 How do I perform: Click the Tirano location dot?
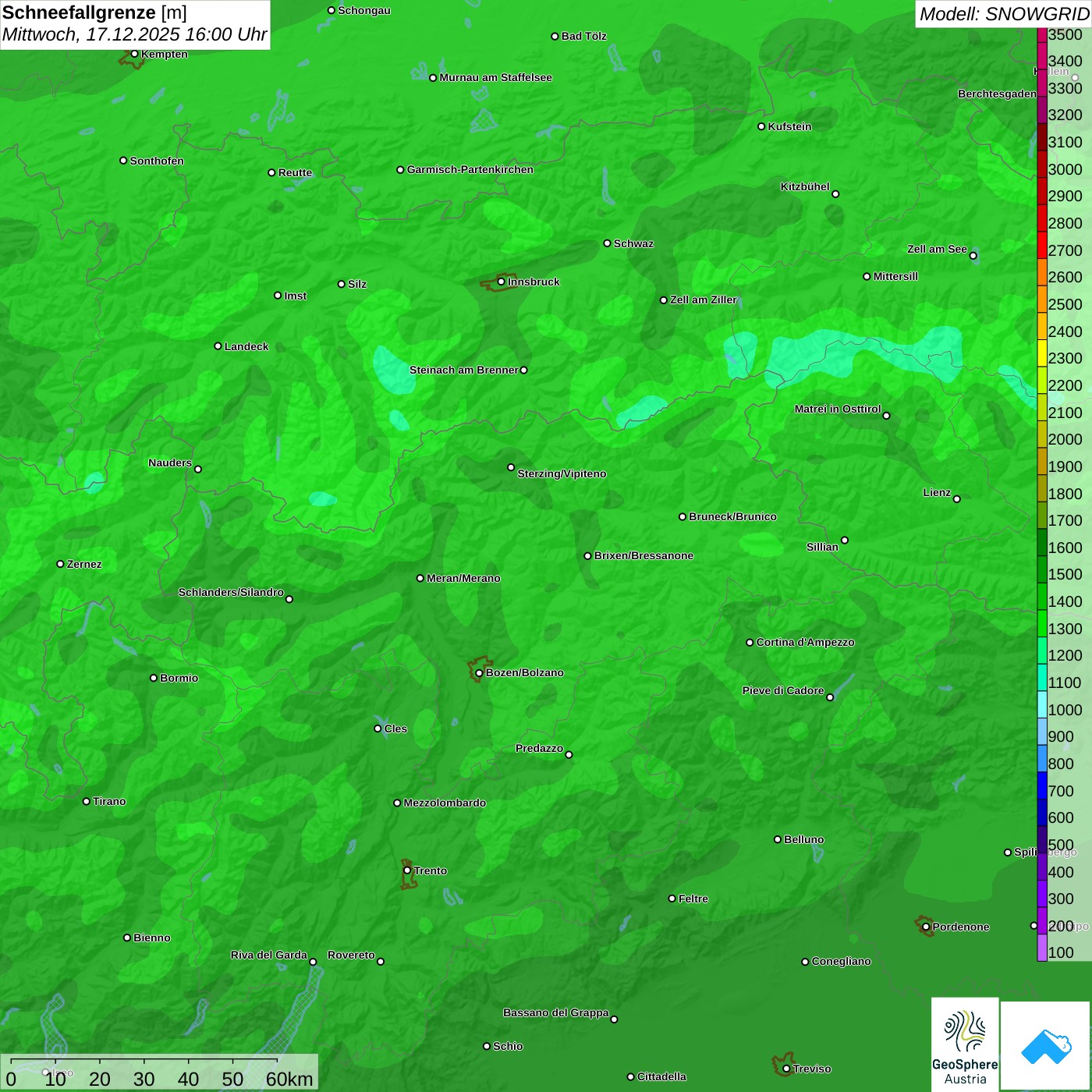tap(86, 801)
